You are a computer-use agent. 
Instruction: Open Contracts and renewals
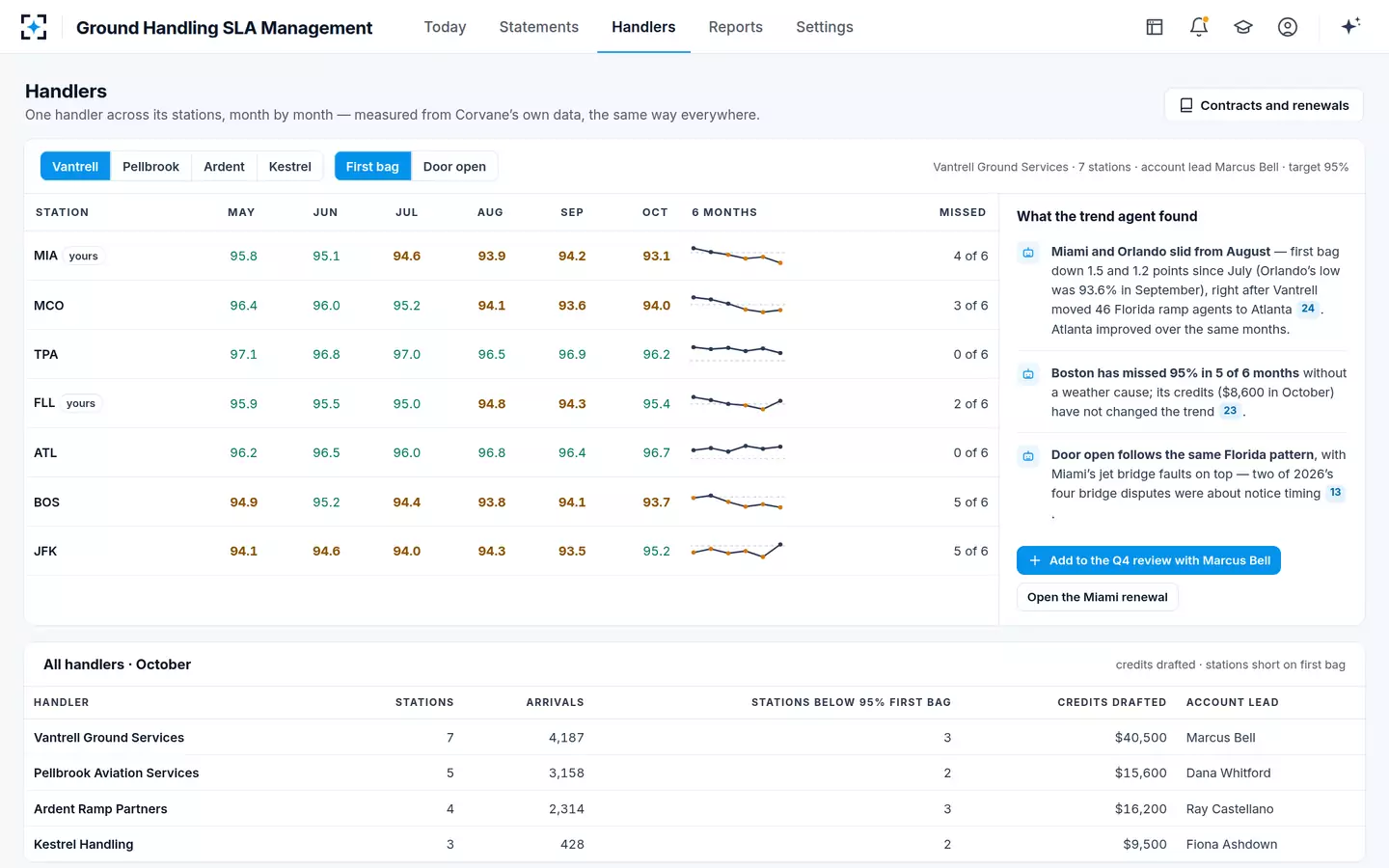coord(1264,105)
